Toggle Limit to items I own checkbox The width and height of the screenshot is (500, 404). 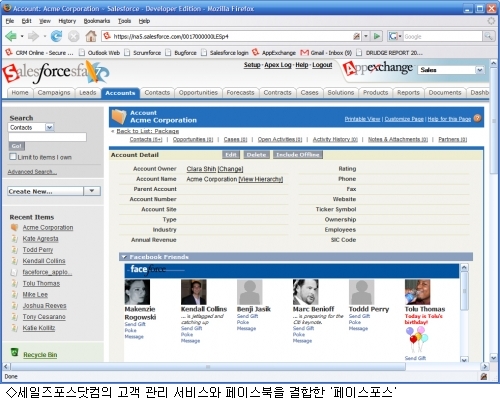13,157
